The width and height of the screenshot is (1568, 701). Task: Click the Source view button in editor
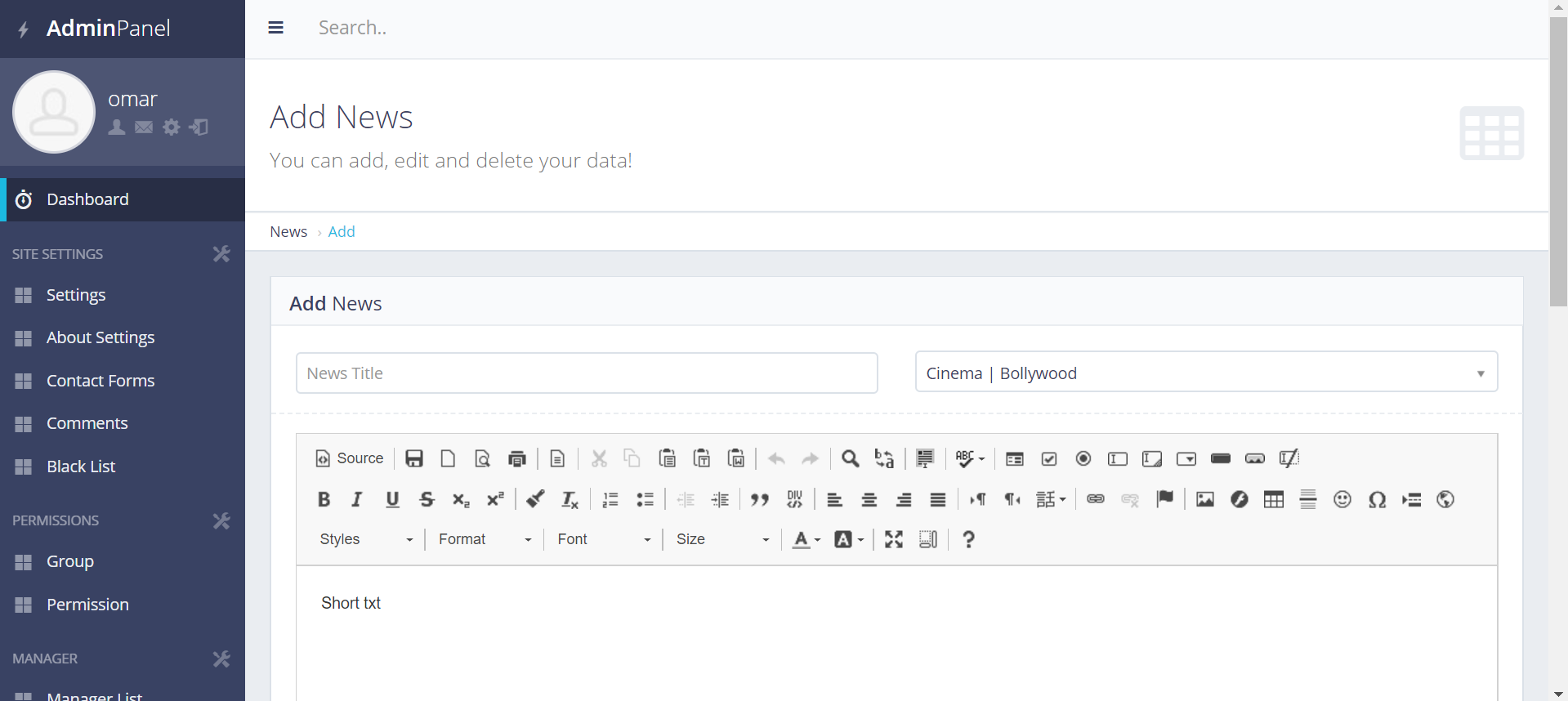click(x=349, y=458)
